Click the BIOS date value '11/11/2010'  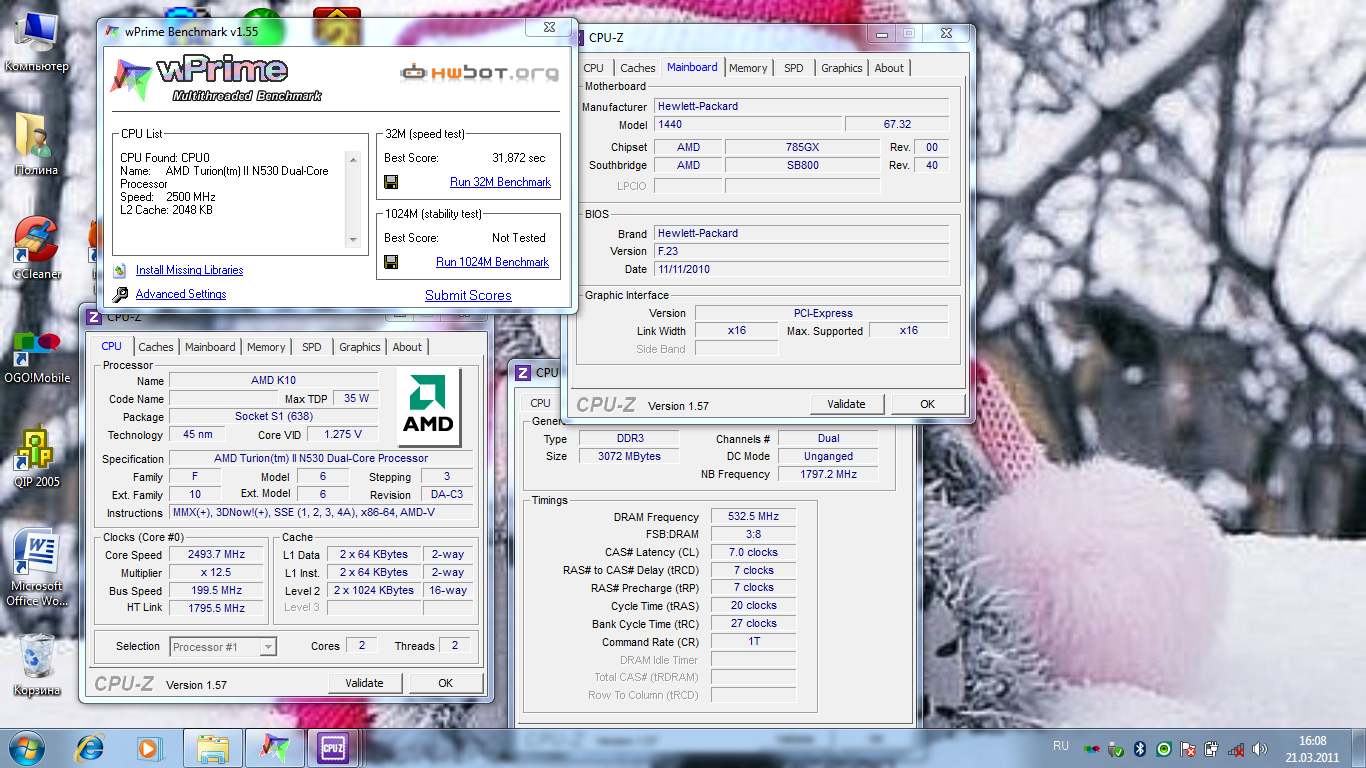click(x=802, y=269)
